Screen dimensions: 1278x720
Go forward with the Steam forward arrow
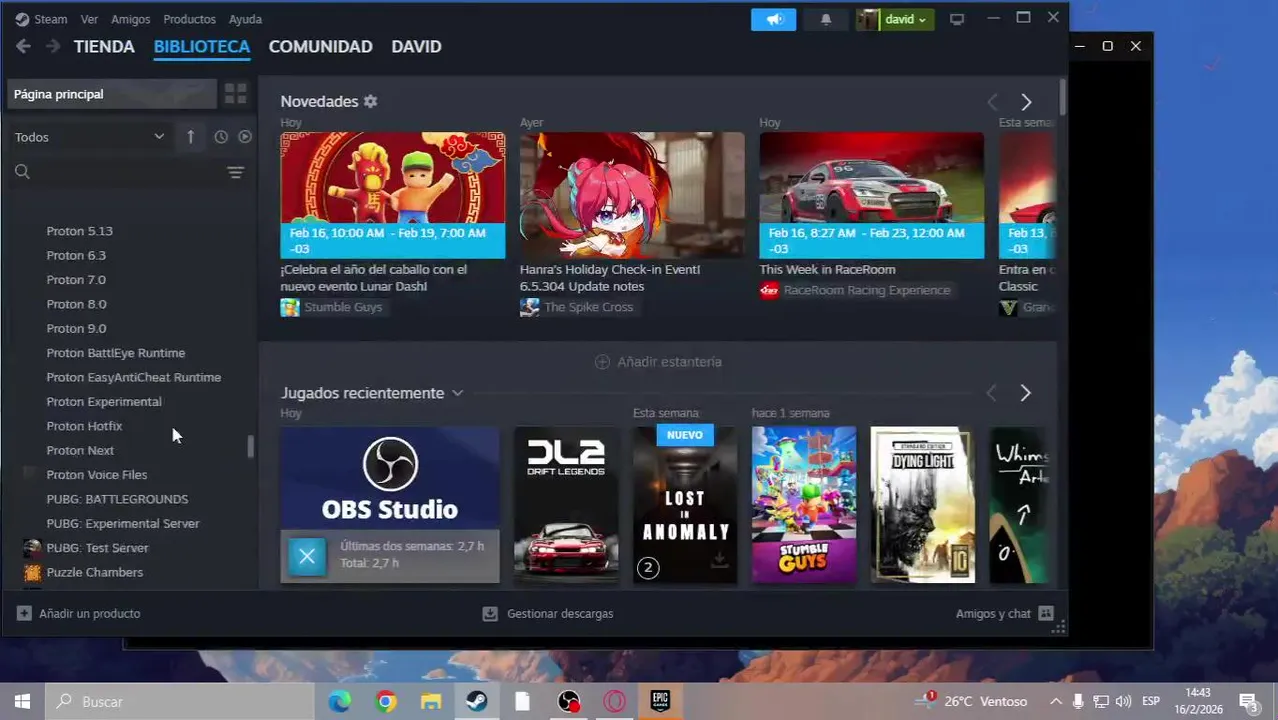[x=53, y=46]
